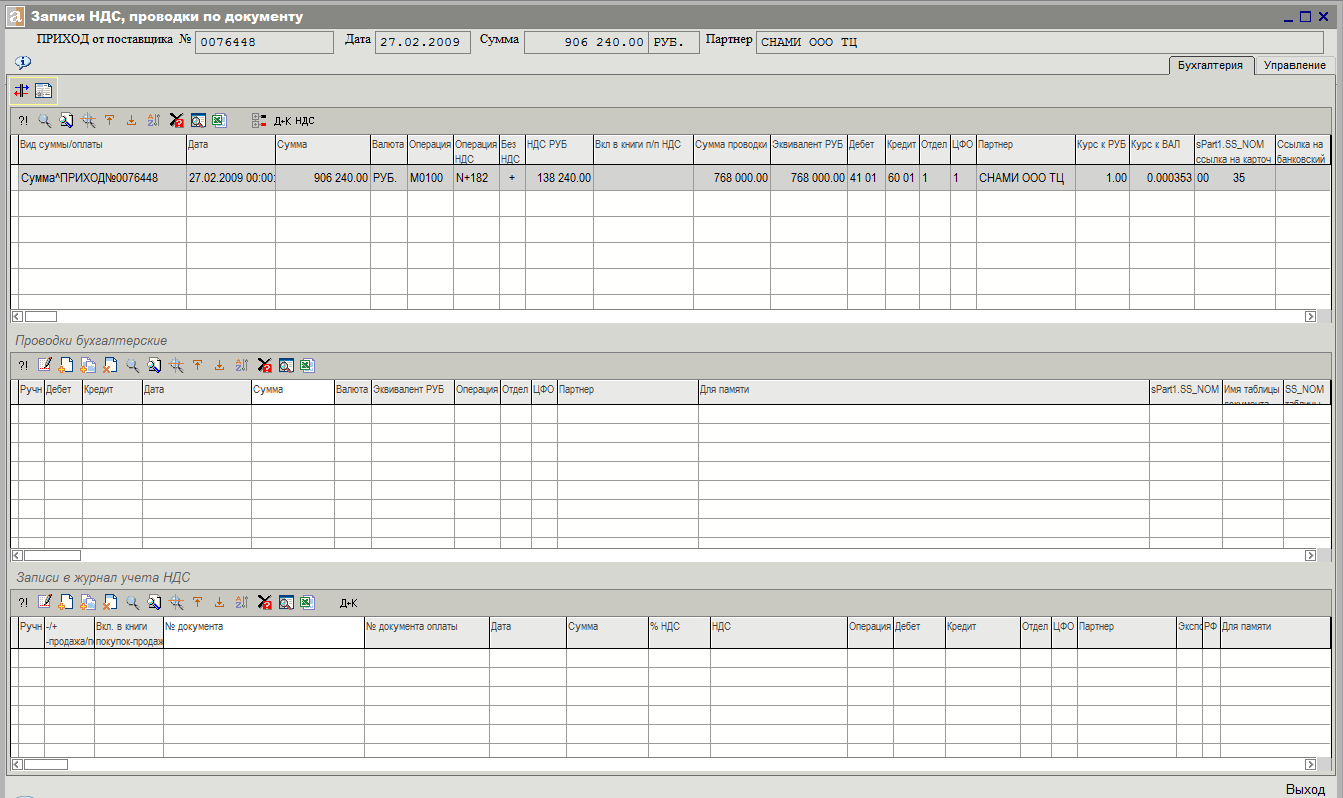Screen dimensions: 1343x798
Task: Click the document number field 0076448
Action: 264,42
